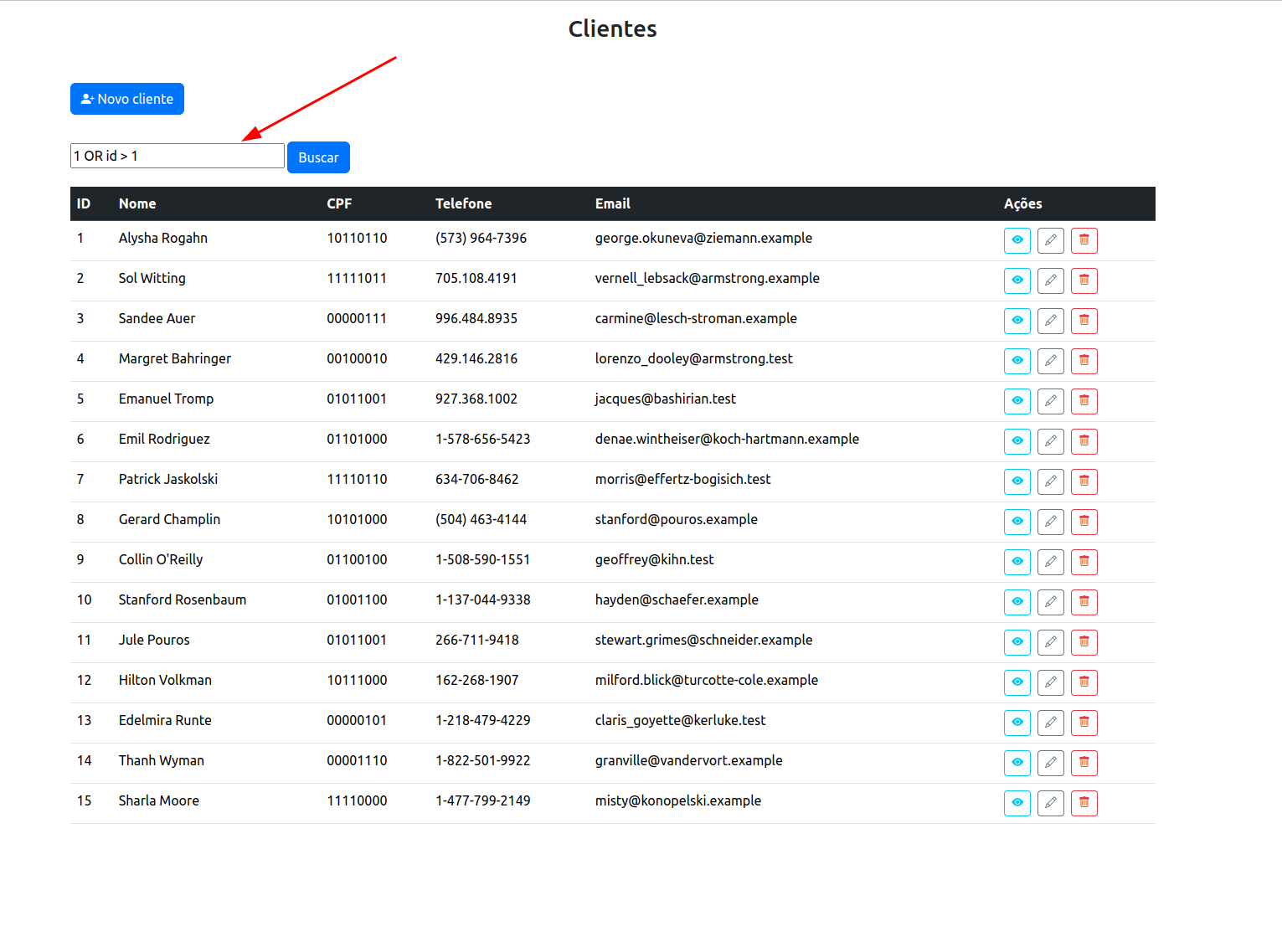Delete Hilton Volkman's record
The image size is (1282, 952).
1084,682
